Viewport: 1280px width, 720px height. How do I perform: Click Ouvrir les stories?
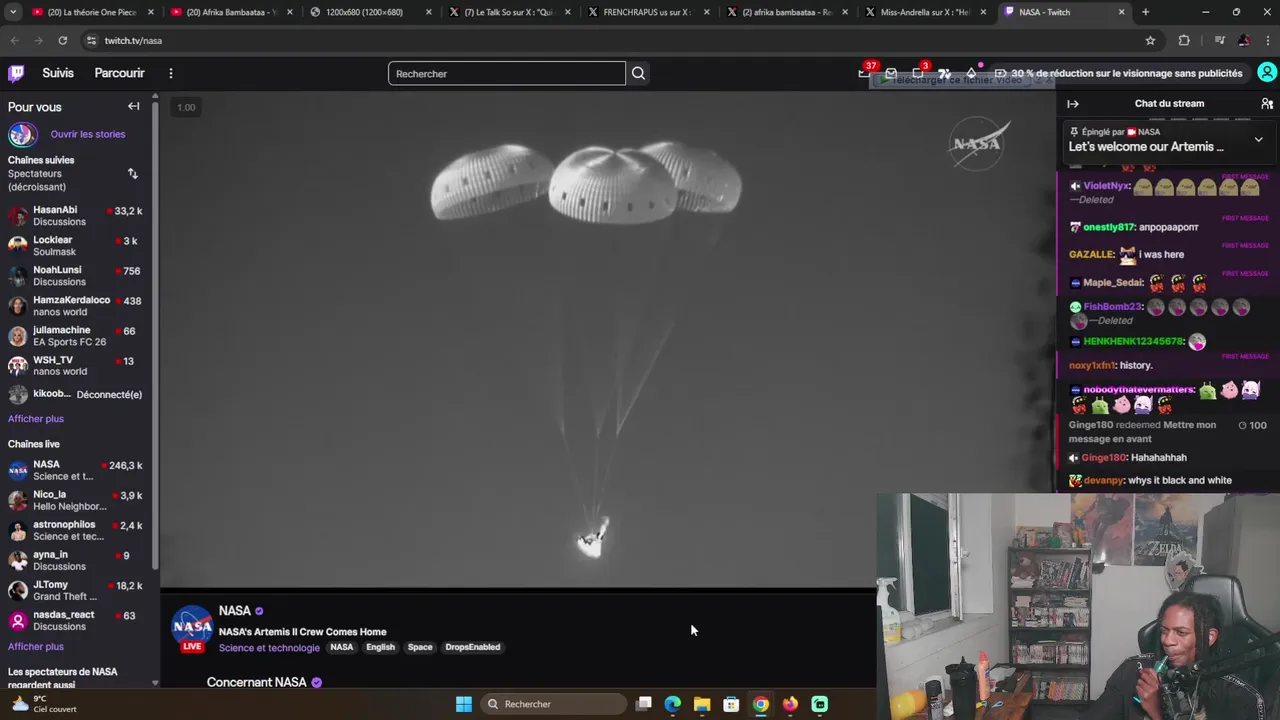coord(88,134)
